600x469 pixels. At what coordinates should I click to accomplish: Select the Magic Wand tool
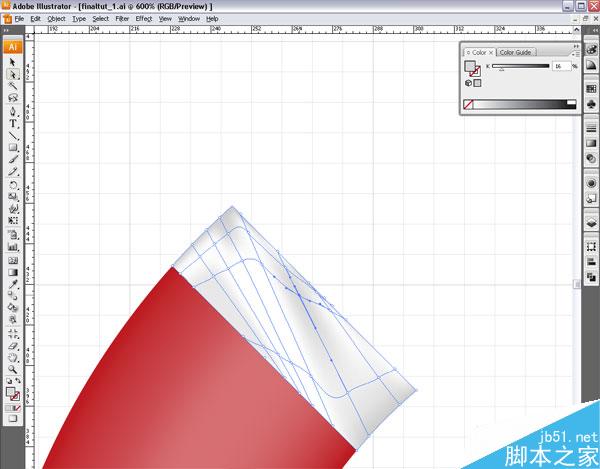point(13,86)
